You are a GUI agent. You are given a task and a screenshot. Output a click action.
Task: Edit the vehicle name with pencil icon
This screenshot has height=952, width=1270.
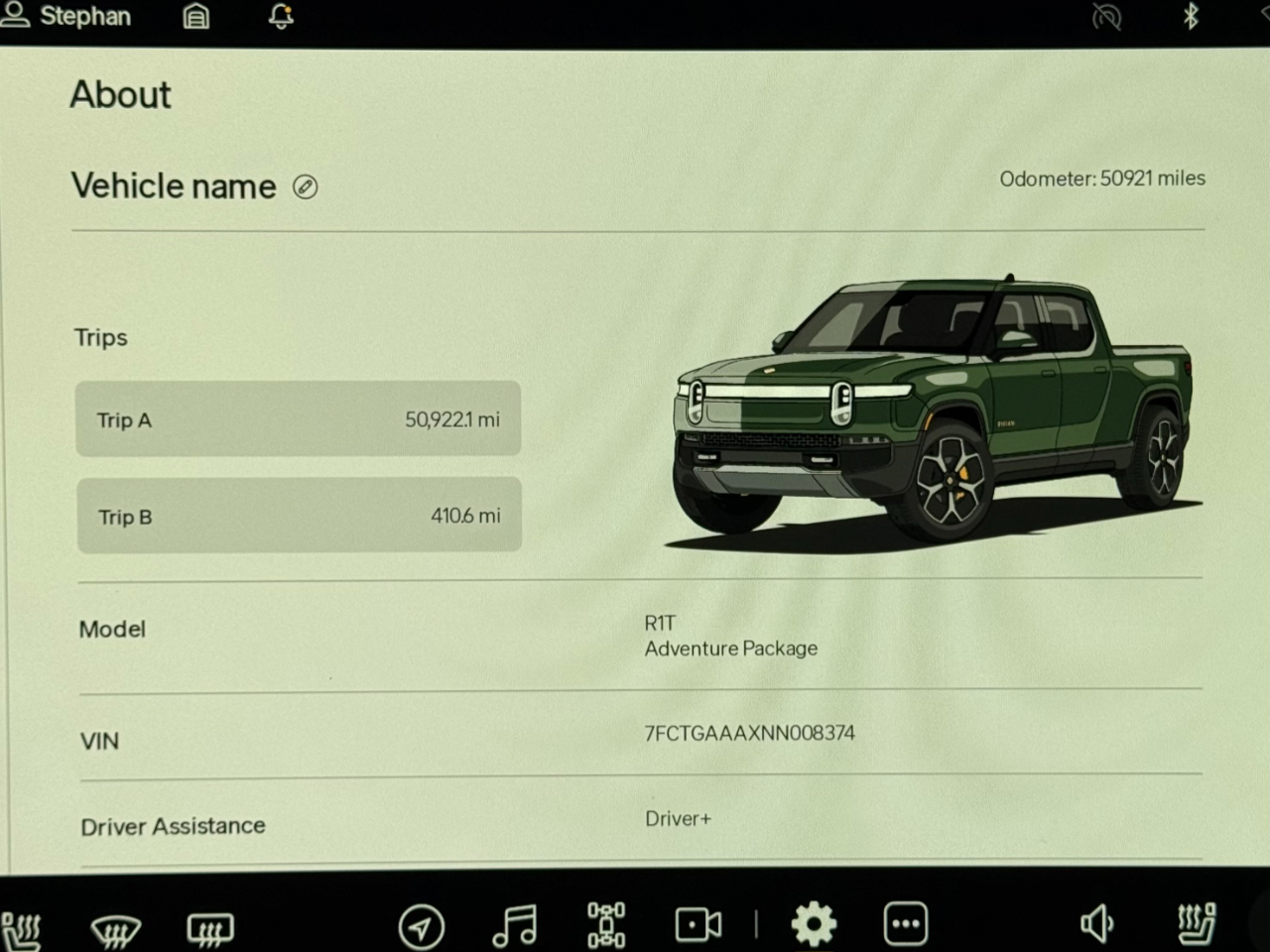pyautogui.click(x=306, y=186)
